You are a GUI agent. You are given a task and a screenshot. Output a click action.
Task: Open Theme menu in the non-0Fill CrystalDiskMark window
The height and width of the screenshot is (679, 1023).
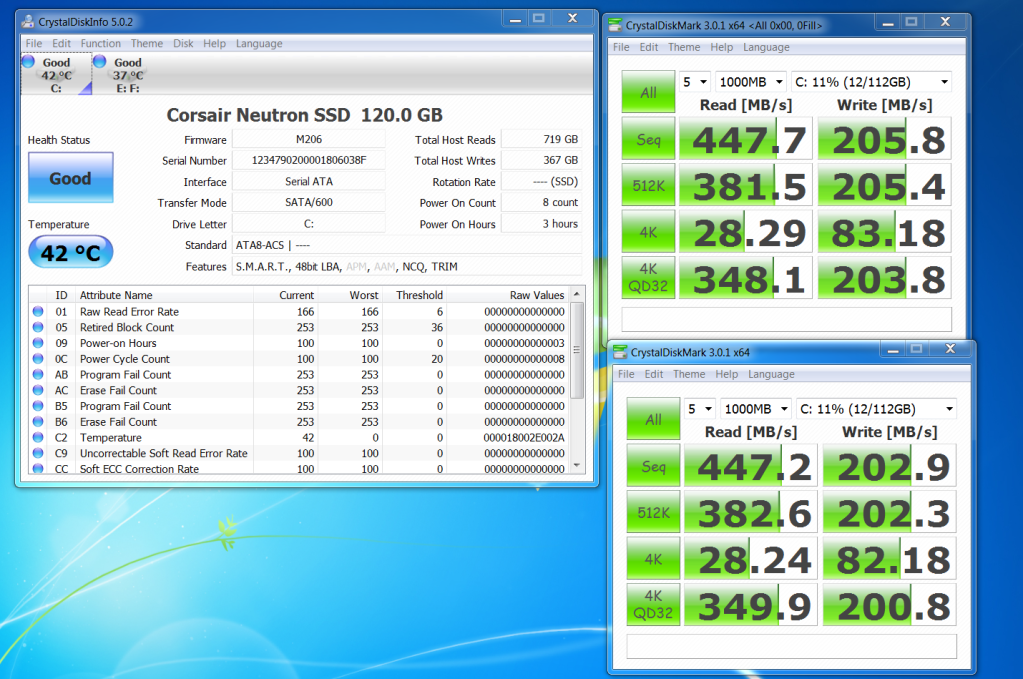(689, 374)
